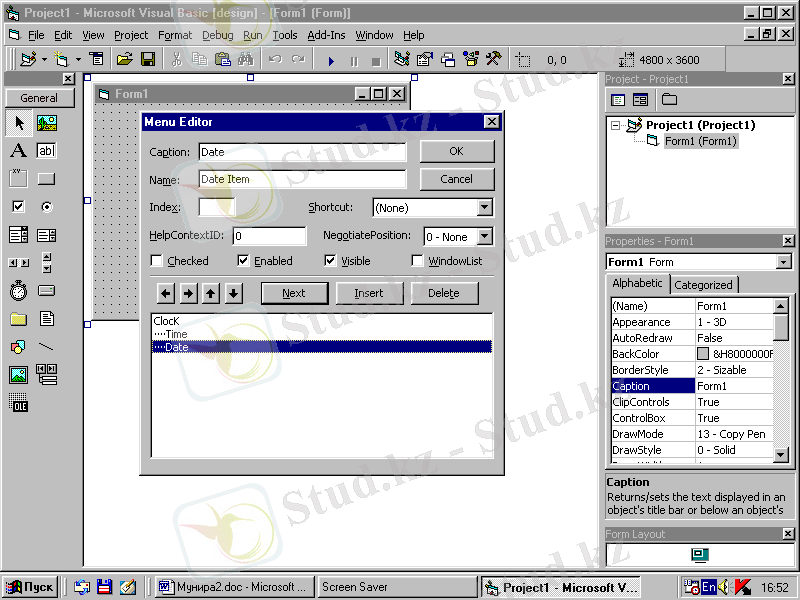800x600 pixels.
Task: Click the Save Project toolbar icon
Action: [147, 60]
